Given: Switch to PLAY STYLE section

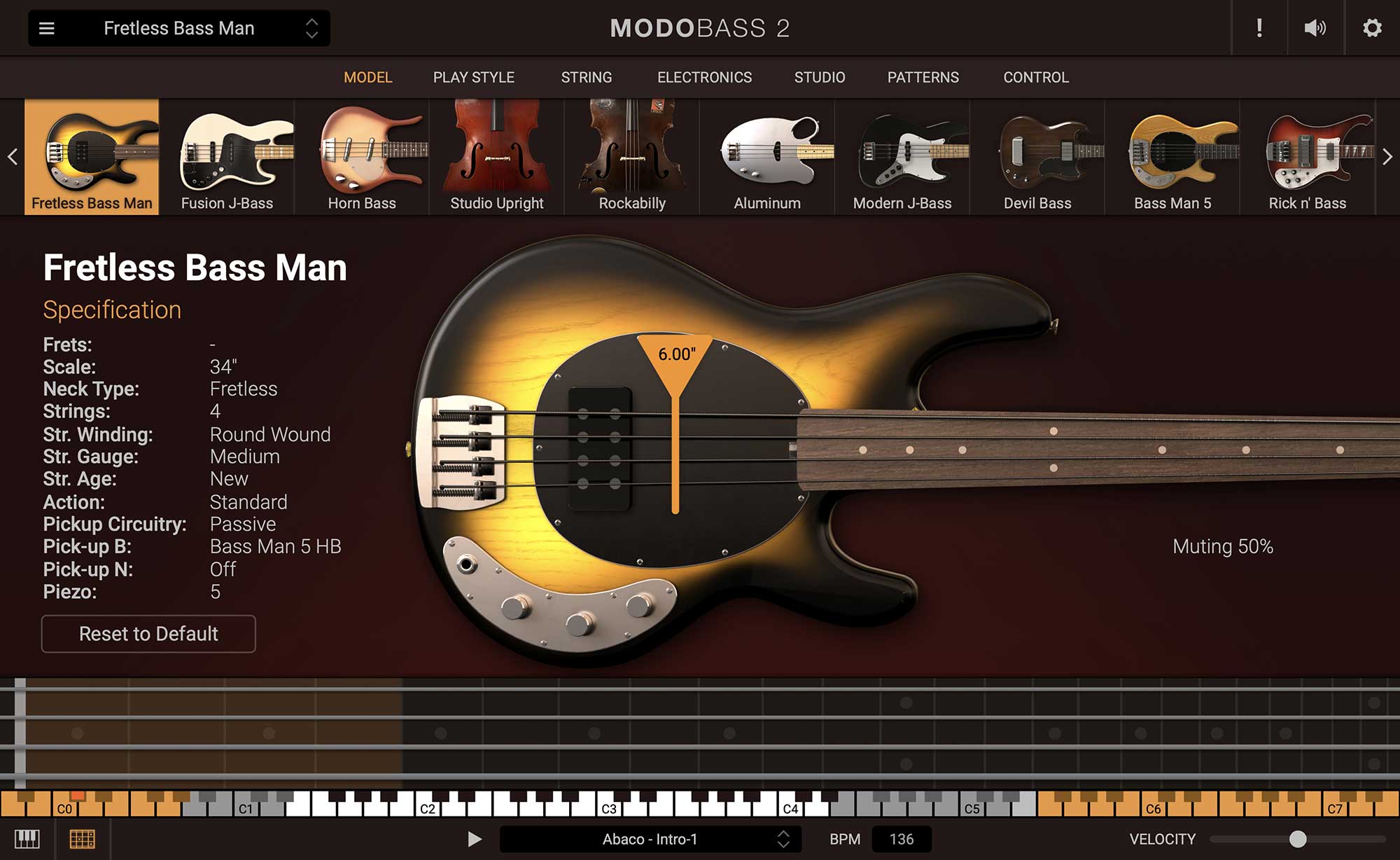Looking at the screenshot, I should coord(473,78).
